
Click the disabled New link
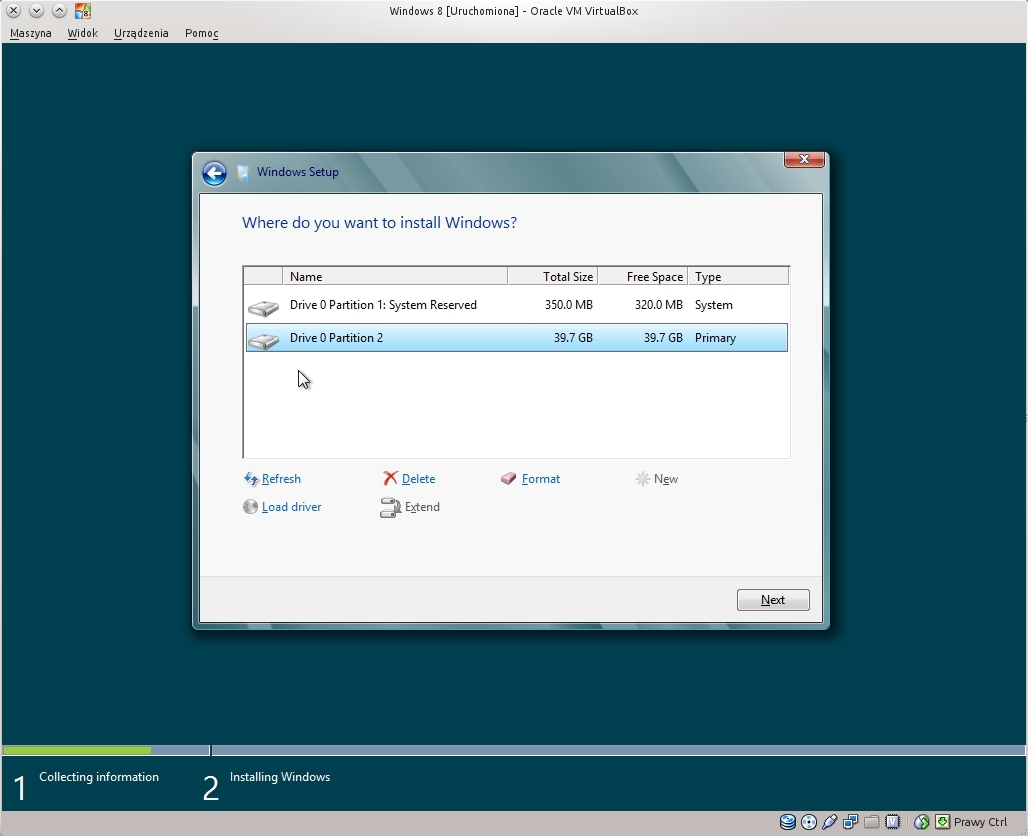pos(666,479)
